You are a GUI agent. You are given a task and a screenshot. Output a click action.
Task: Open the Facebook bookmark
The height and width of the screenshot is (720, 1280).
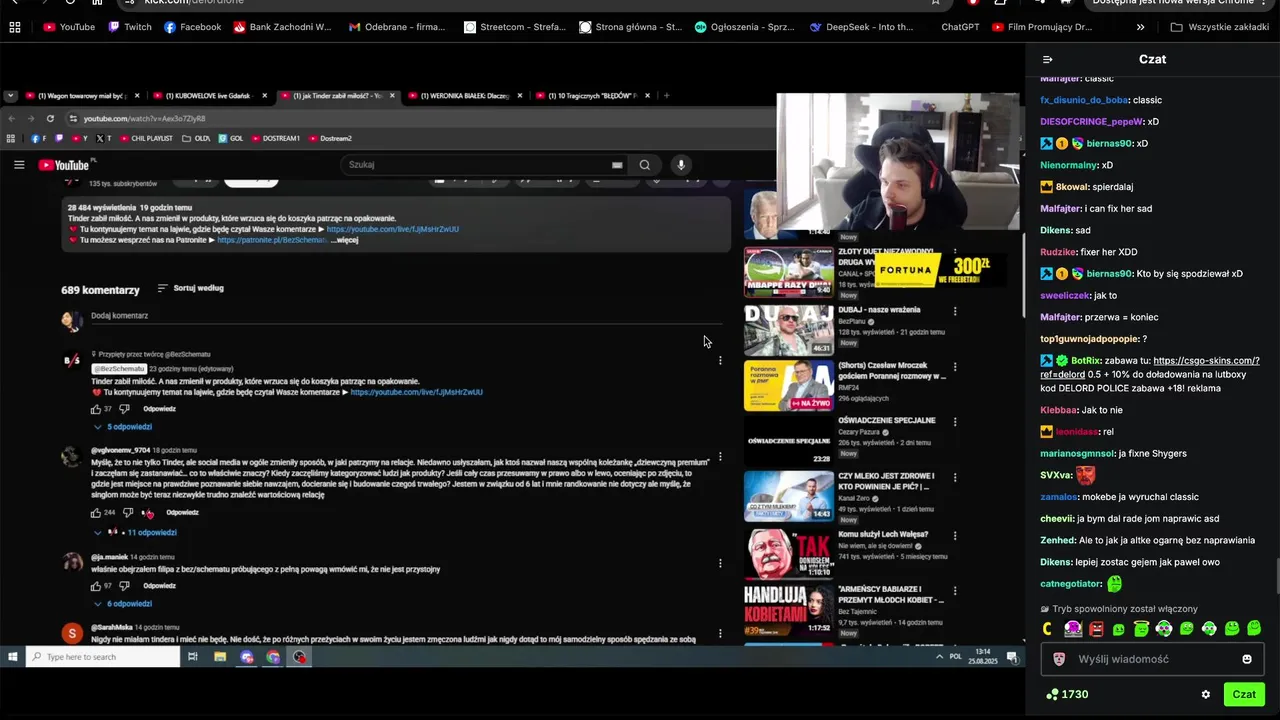pos(192,27)
